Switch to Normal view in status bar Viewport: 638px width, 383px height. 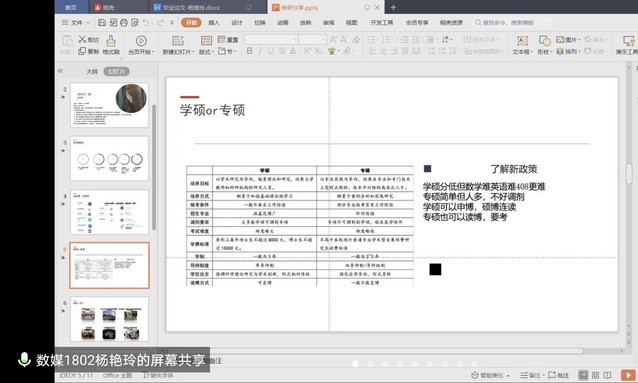[583, 375]
